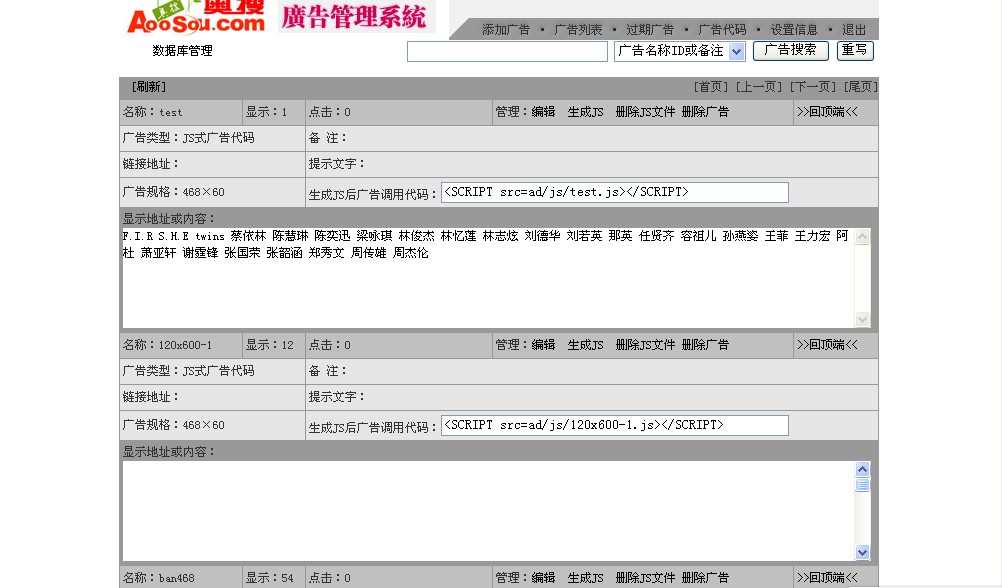Image resolution: width=1002 pixels, height=588 pixels.
Task: Click scroll up arrow of test content textarea
Action: pyautogui.click(x=862, y=237)
